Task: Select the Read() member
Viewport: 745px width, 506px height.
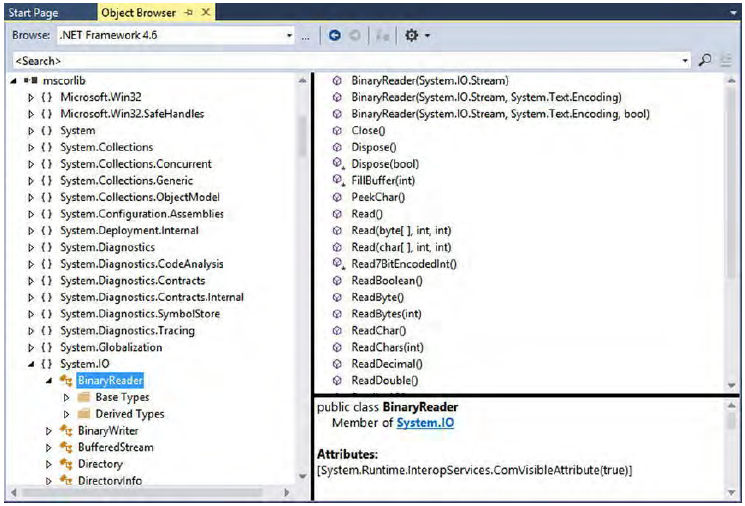Action: 366,214
